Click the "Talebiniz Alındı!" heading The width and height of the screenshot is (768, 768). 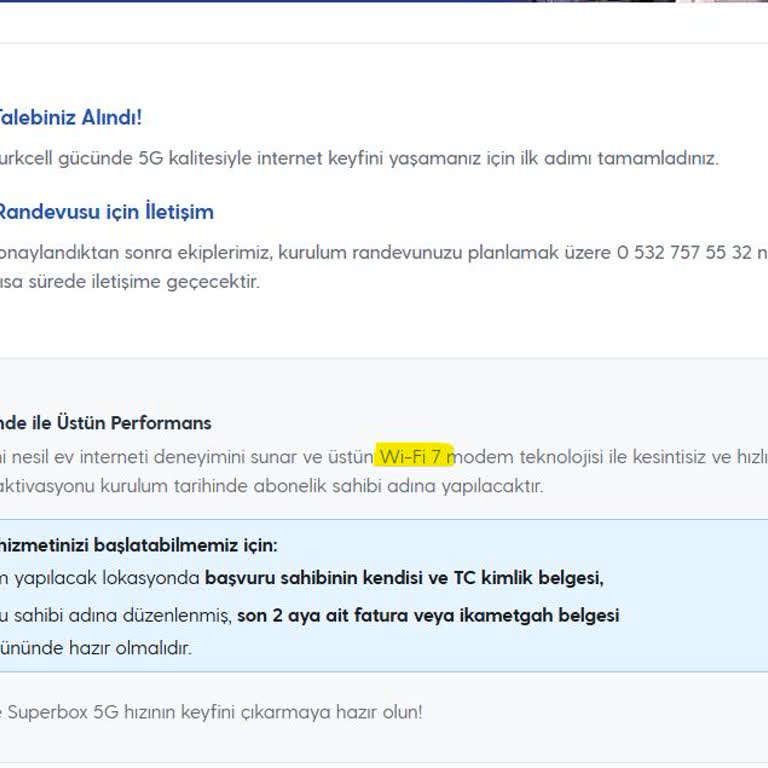(x=70, y=117)
